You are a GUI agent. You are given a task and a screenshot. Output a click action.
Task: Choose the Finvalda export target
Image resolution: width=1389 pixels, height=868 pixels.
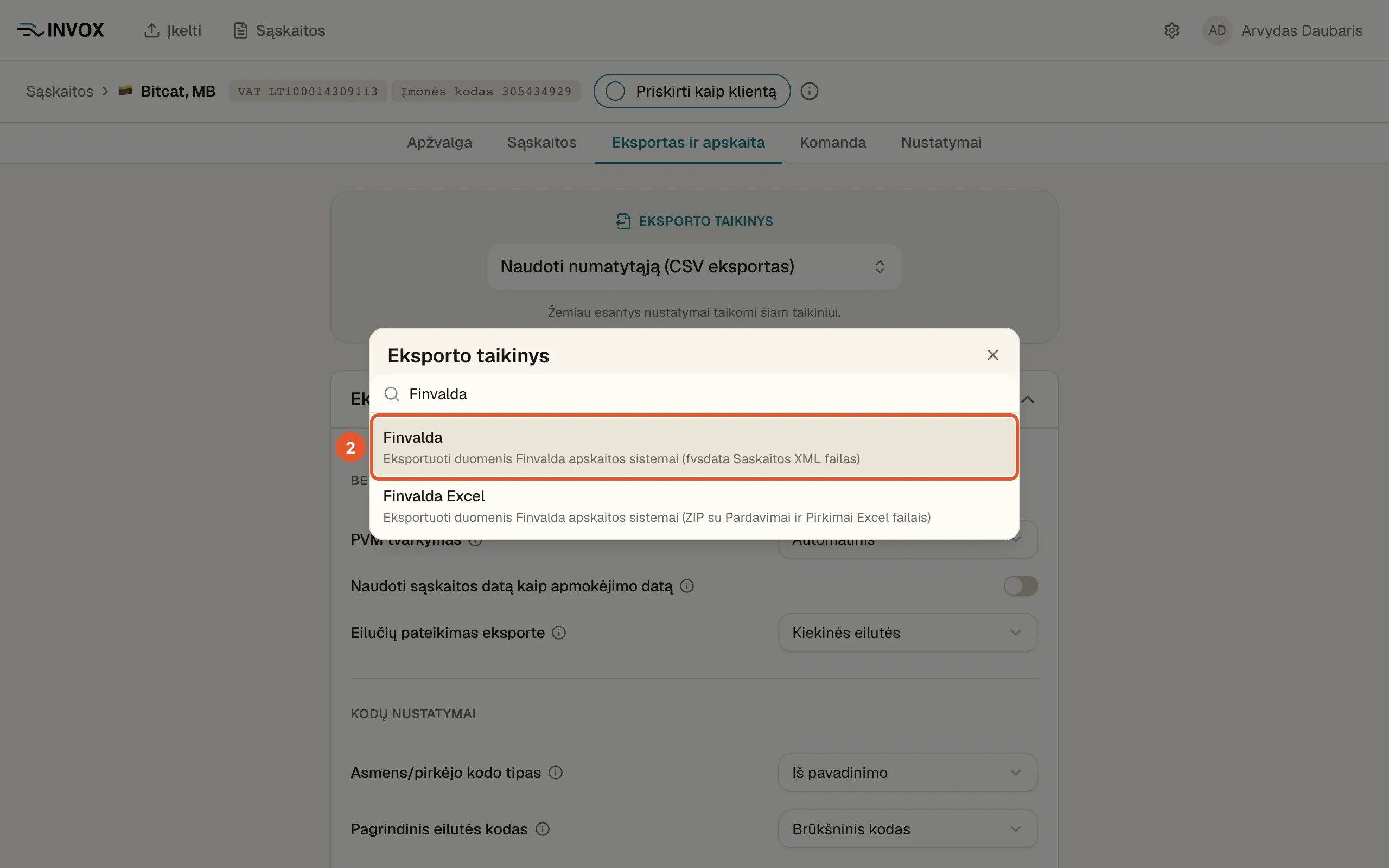coord(694,447)
